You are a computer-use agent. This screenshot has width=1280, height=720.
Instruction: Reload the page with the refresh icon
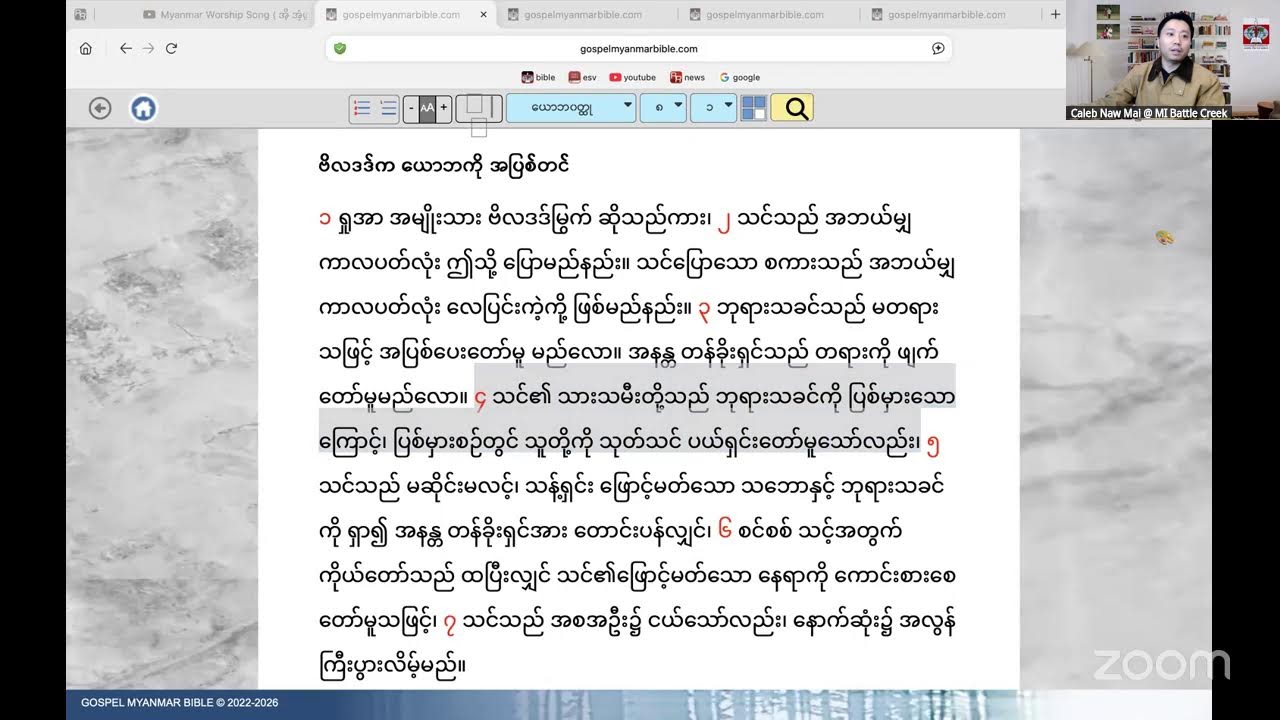coord(172,48)
